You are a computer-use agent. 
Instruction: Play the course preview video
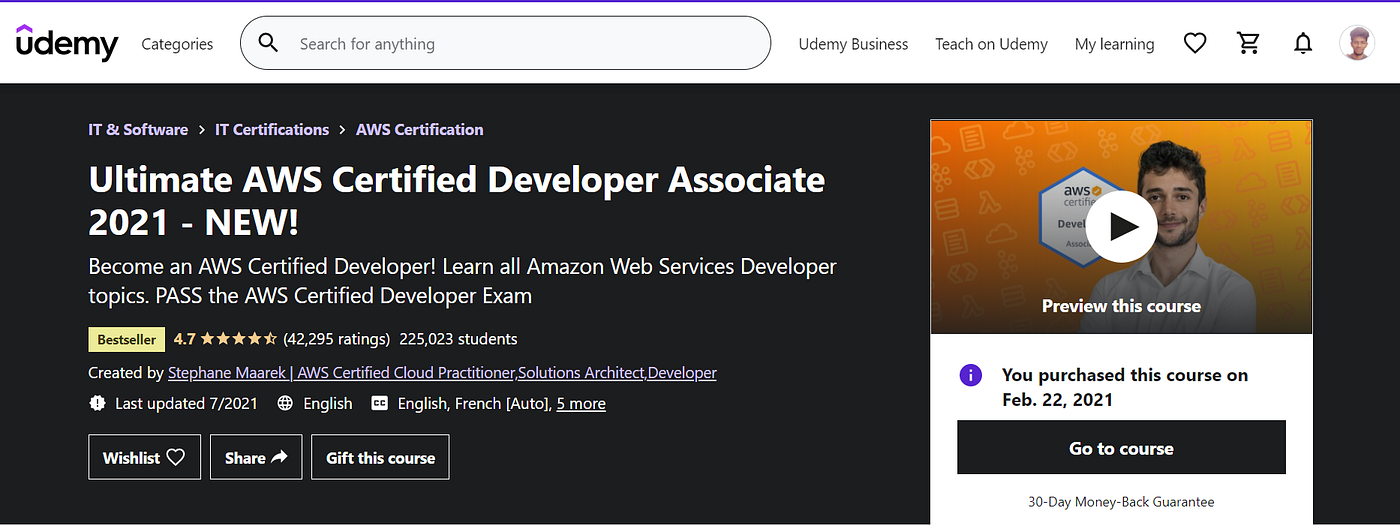1121,227
